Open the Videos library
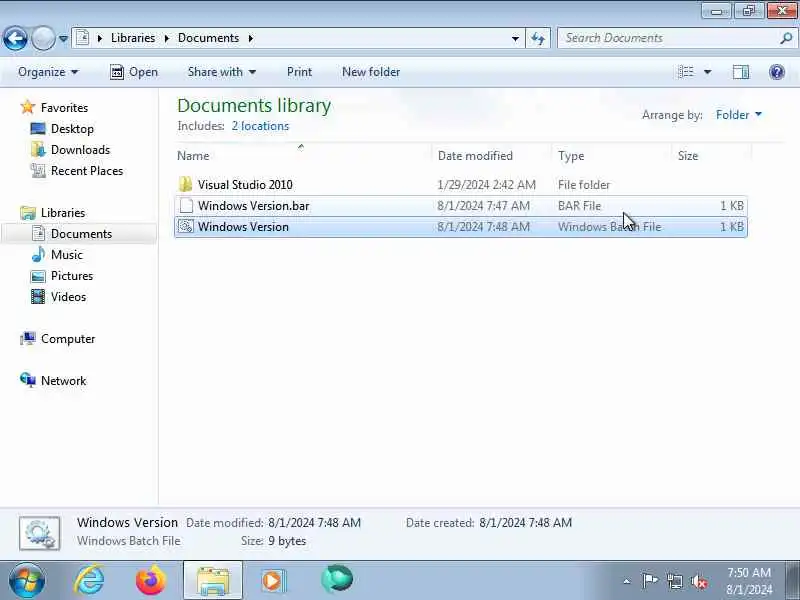This screenshot has height=600, width=800. pos(68,296)
